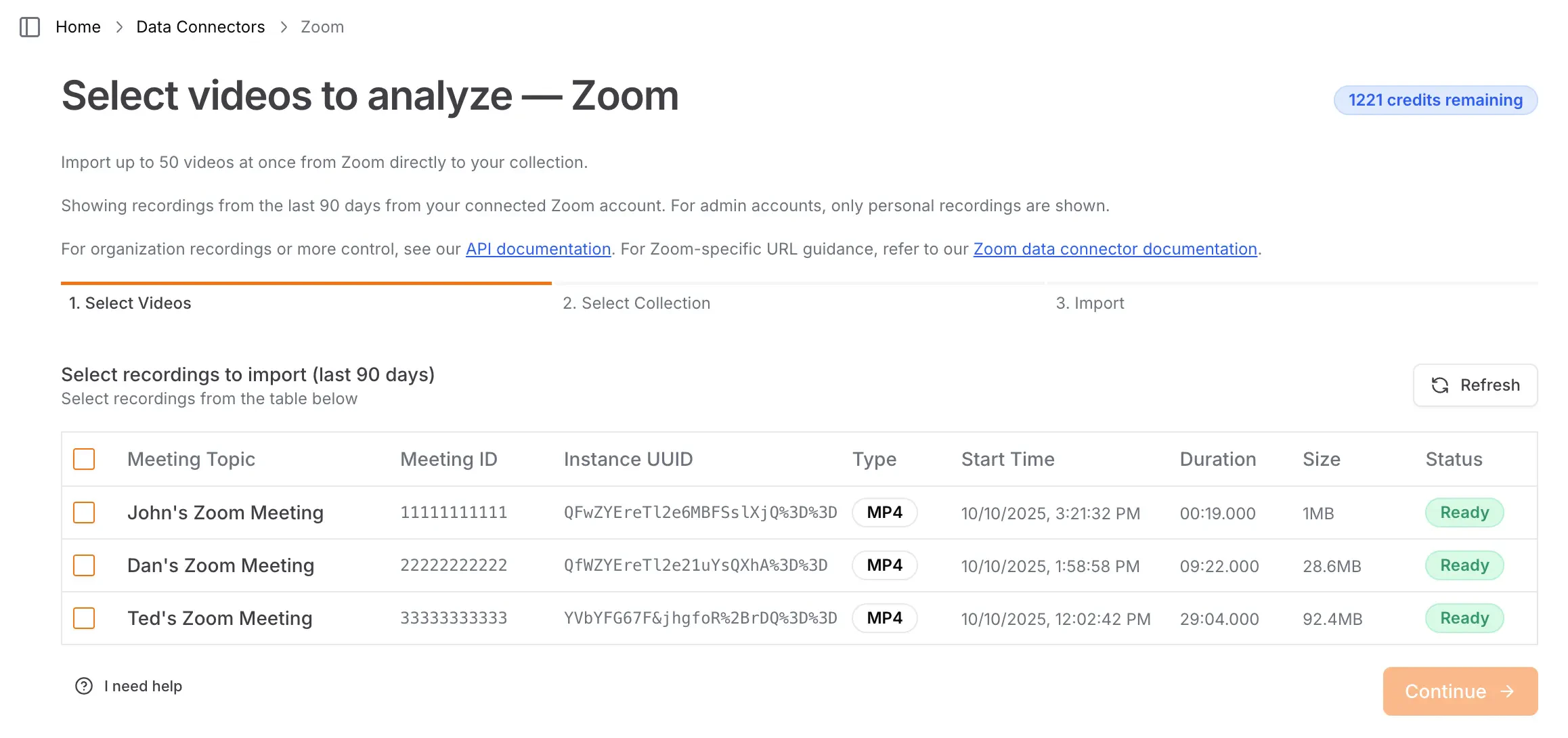
Task: Click UUID QfWZYEreTl2e21uYsQXhA%3D%3D
Action: 696,565
